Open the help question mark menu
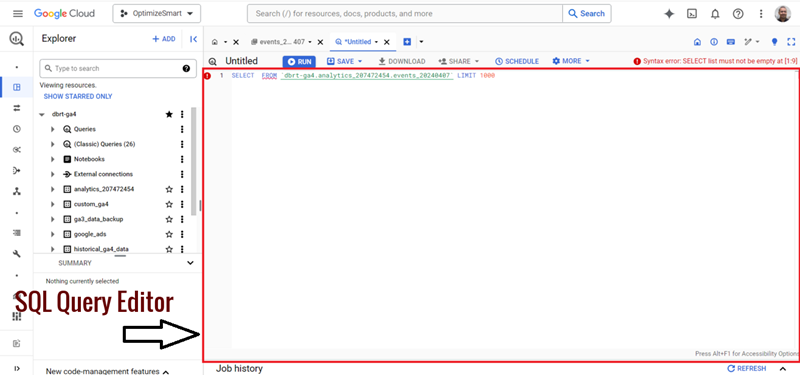 tap(738, 14)
